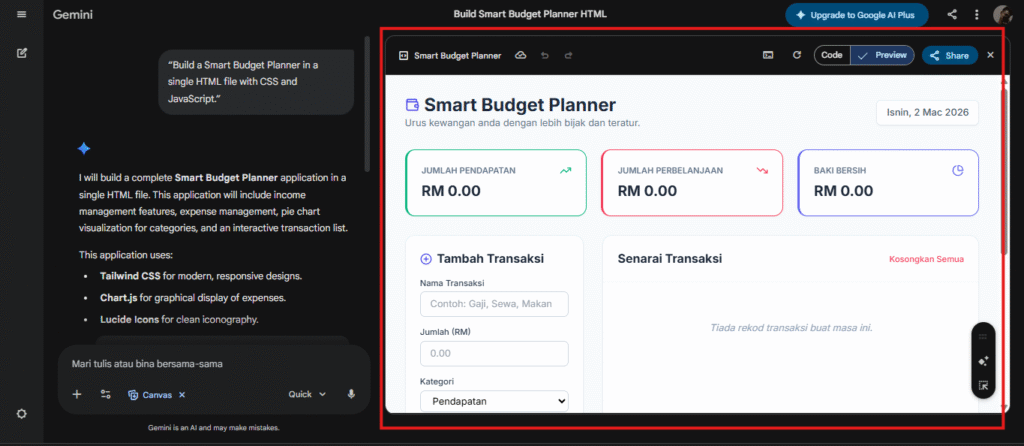Click the Nama Transaksi input field
The height and width of the screenshot is (446, 1024).
tap(494, 304)
